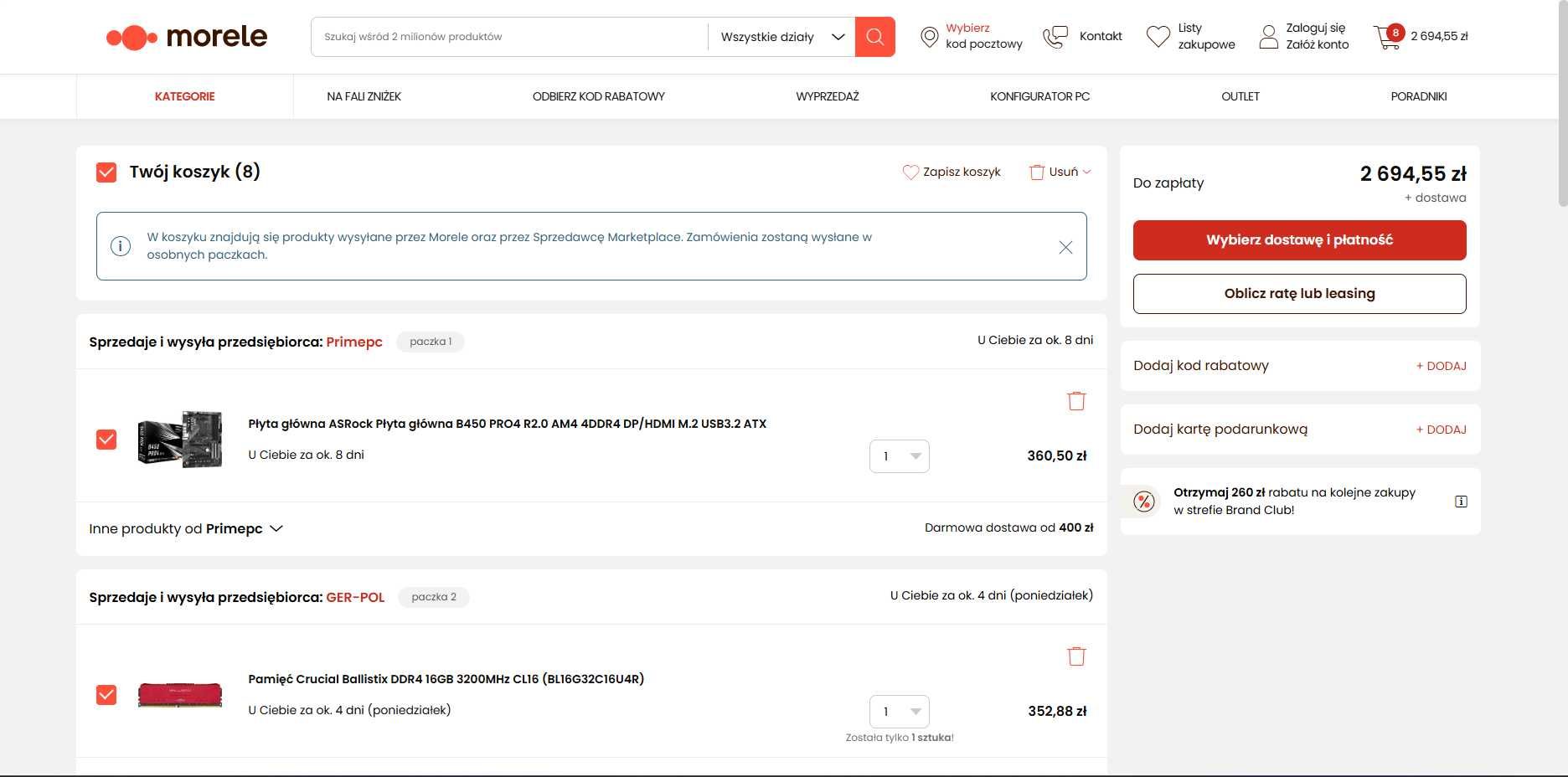Screen dimensions: 1568x777
Task: Click + DODAJ for kod rabatowy
Action: (1441, 366)
